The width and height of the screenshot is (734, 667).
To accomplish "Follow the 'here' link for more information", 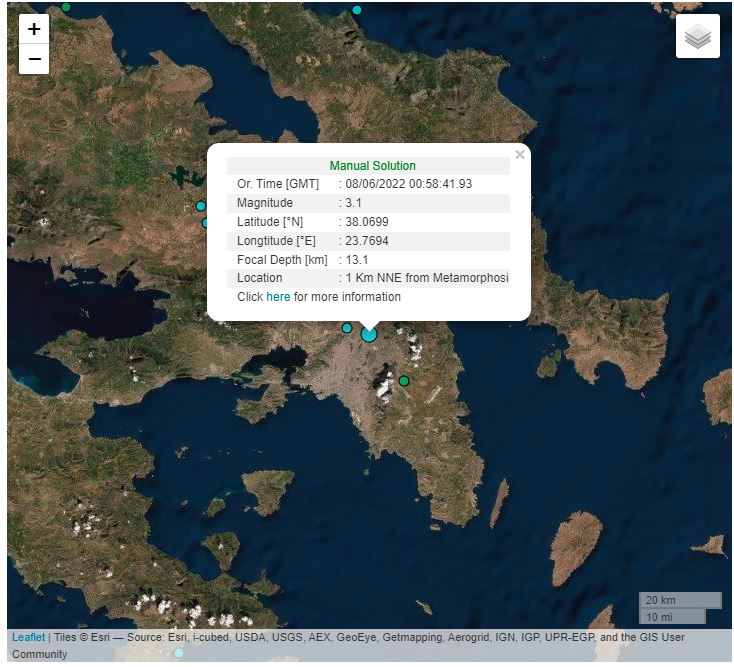I will (278, 297).
